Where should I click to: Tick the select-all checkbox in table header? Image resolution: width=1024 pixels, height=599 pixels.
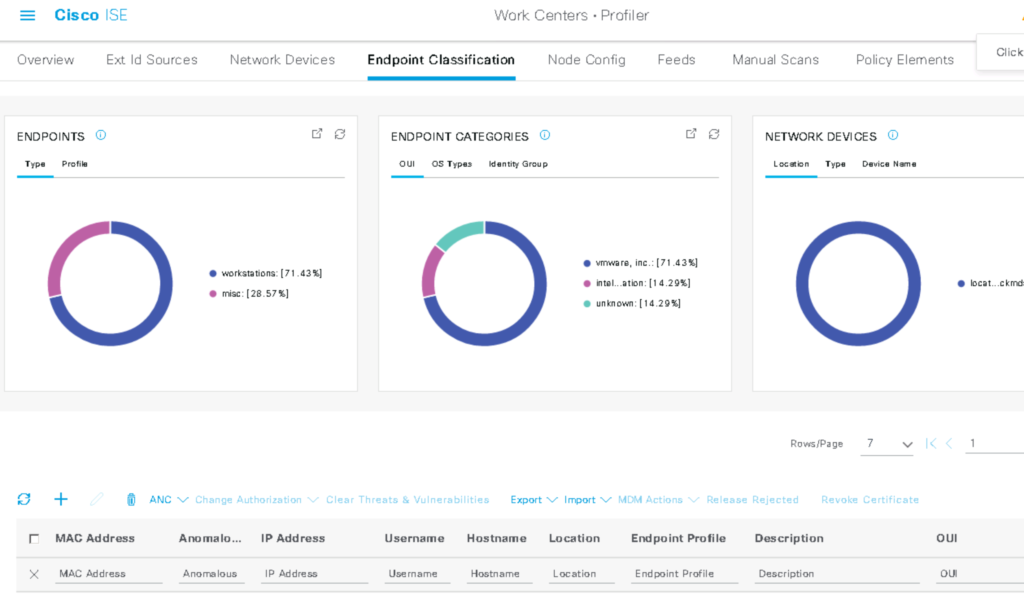point(34,539)
